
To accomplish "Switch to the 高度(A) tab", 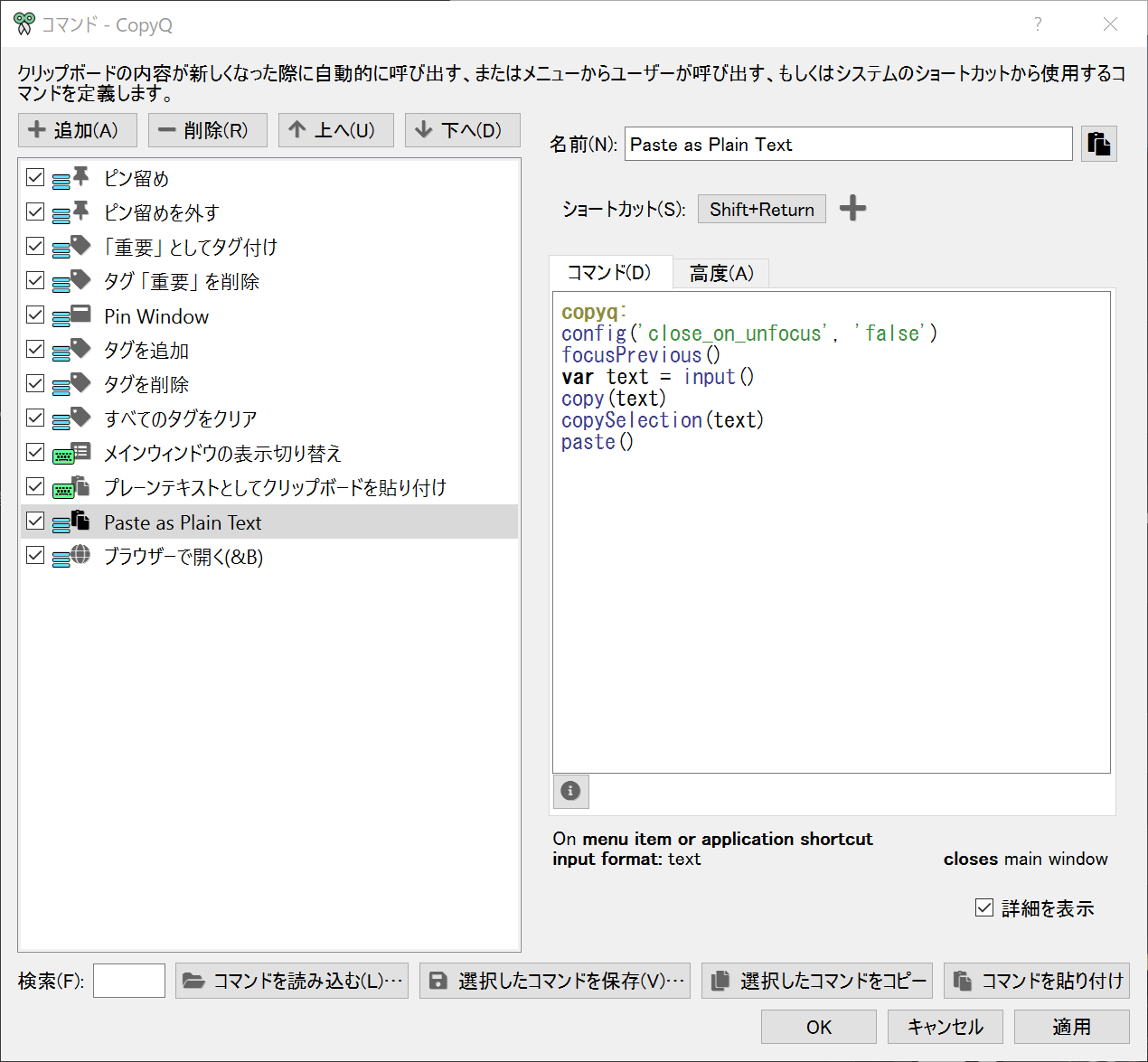I will pyautogui.click(x=721, y=273).
